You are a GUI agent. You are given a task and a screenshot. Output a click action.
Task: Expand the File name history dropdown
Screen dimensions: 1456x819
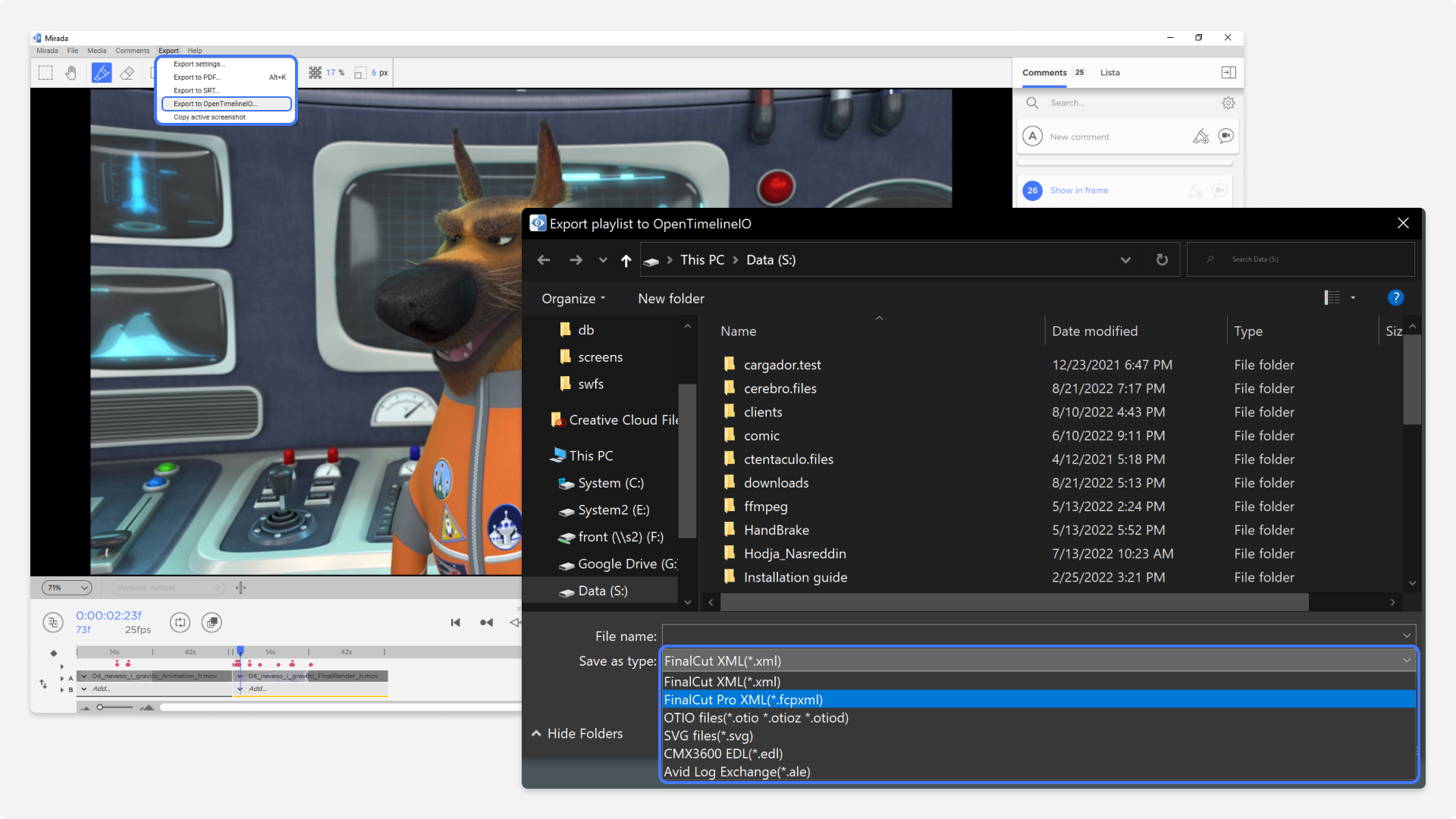tap(1407, 635)
